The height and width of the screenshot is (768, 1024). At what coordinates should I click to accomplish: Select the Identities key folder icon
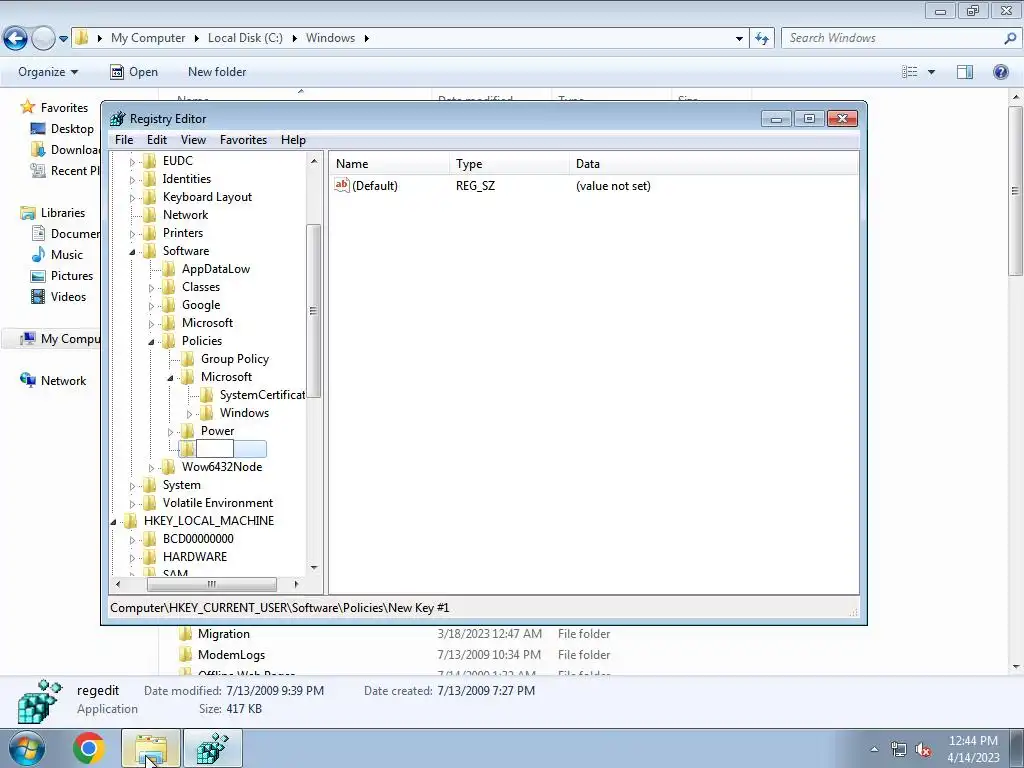point(150,179)
